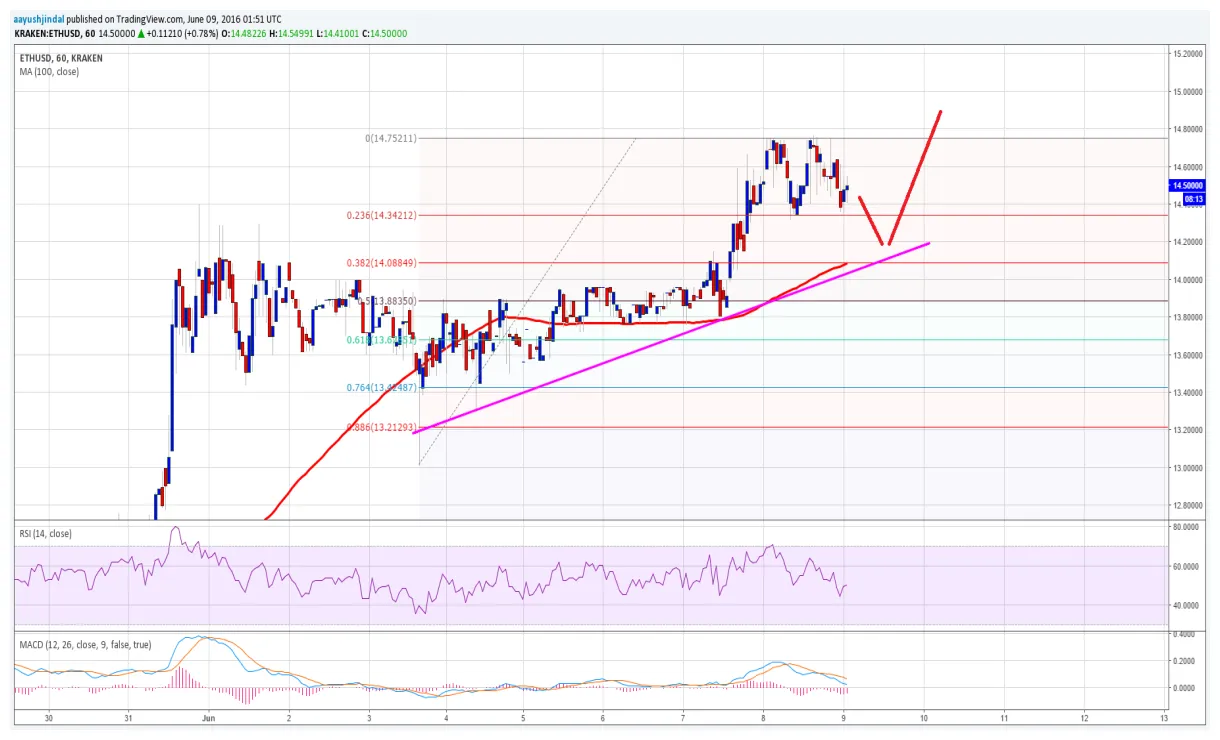Select the 0.236 (14.34212) Fibonacci level

tap(380, 214)
